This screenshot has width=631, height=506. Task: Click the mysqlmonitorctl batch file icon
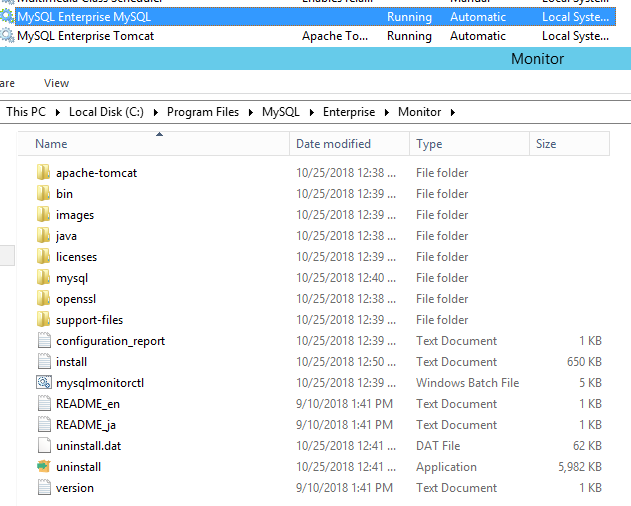tap(43, 382)
